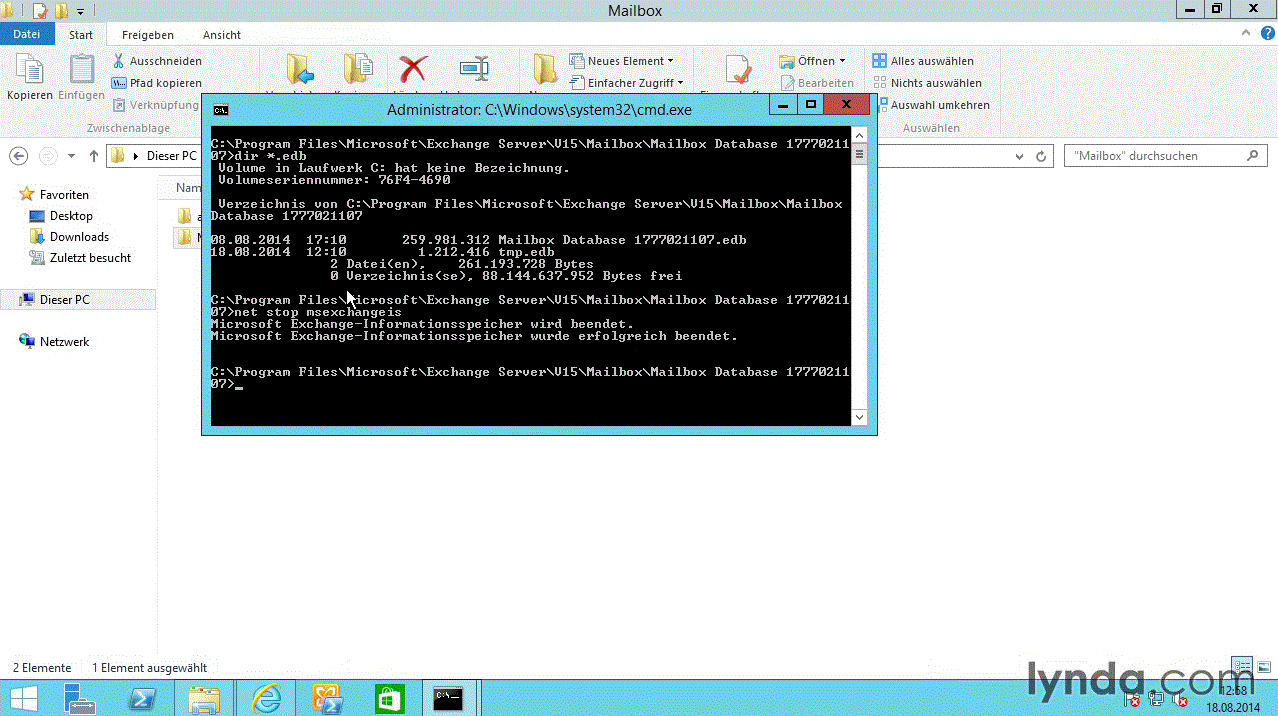Click Dieser PC in the address bar
The height and width of the screenshot is (716, 1278).
(x=171, y=156)
